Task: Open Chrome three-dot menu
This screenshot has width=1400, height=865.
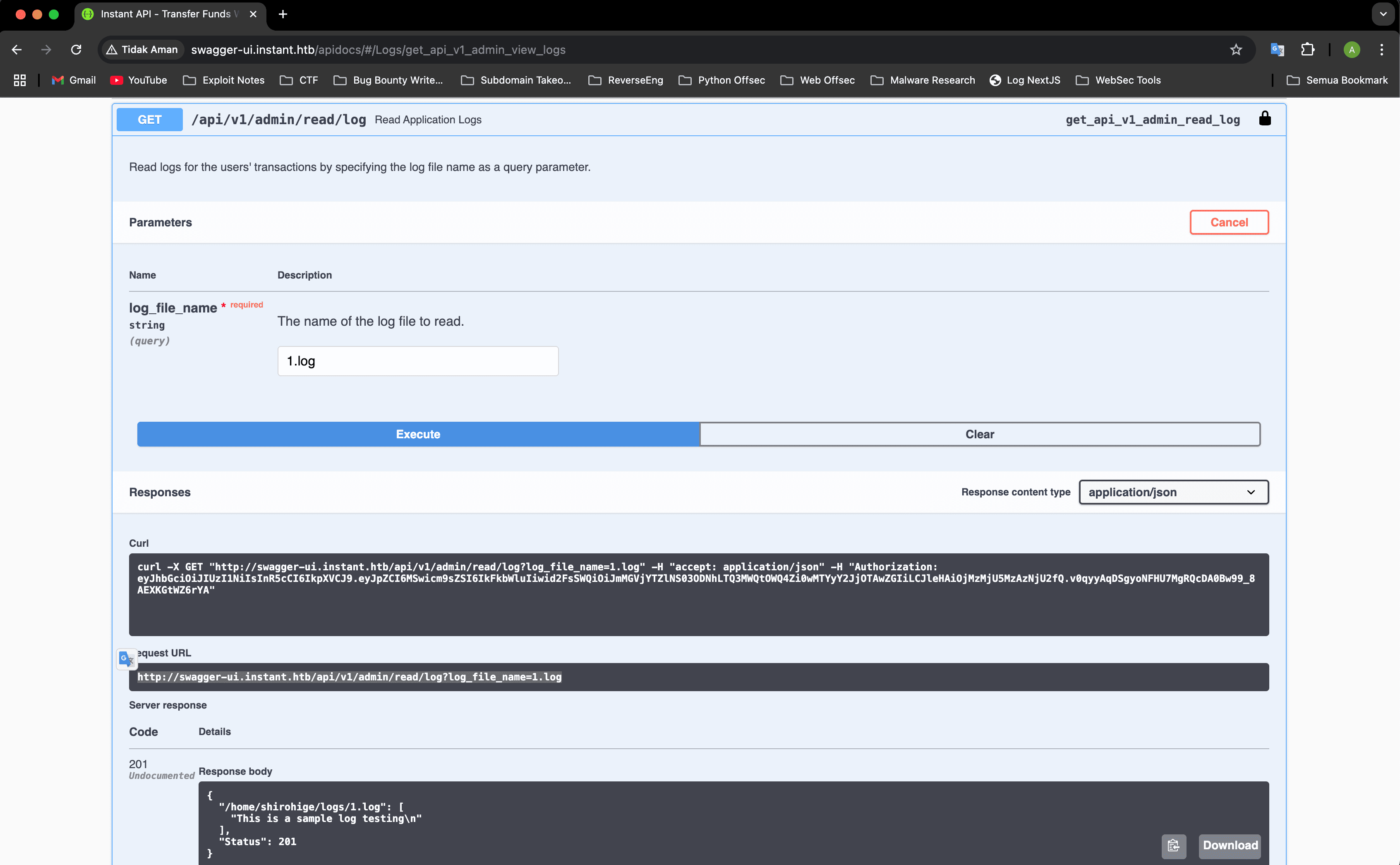Action: pos(1382,50)
